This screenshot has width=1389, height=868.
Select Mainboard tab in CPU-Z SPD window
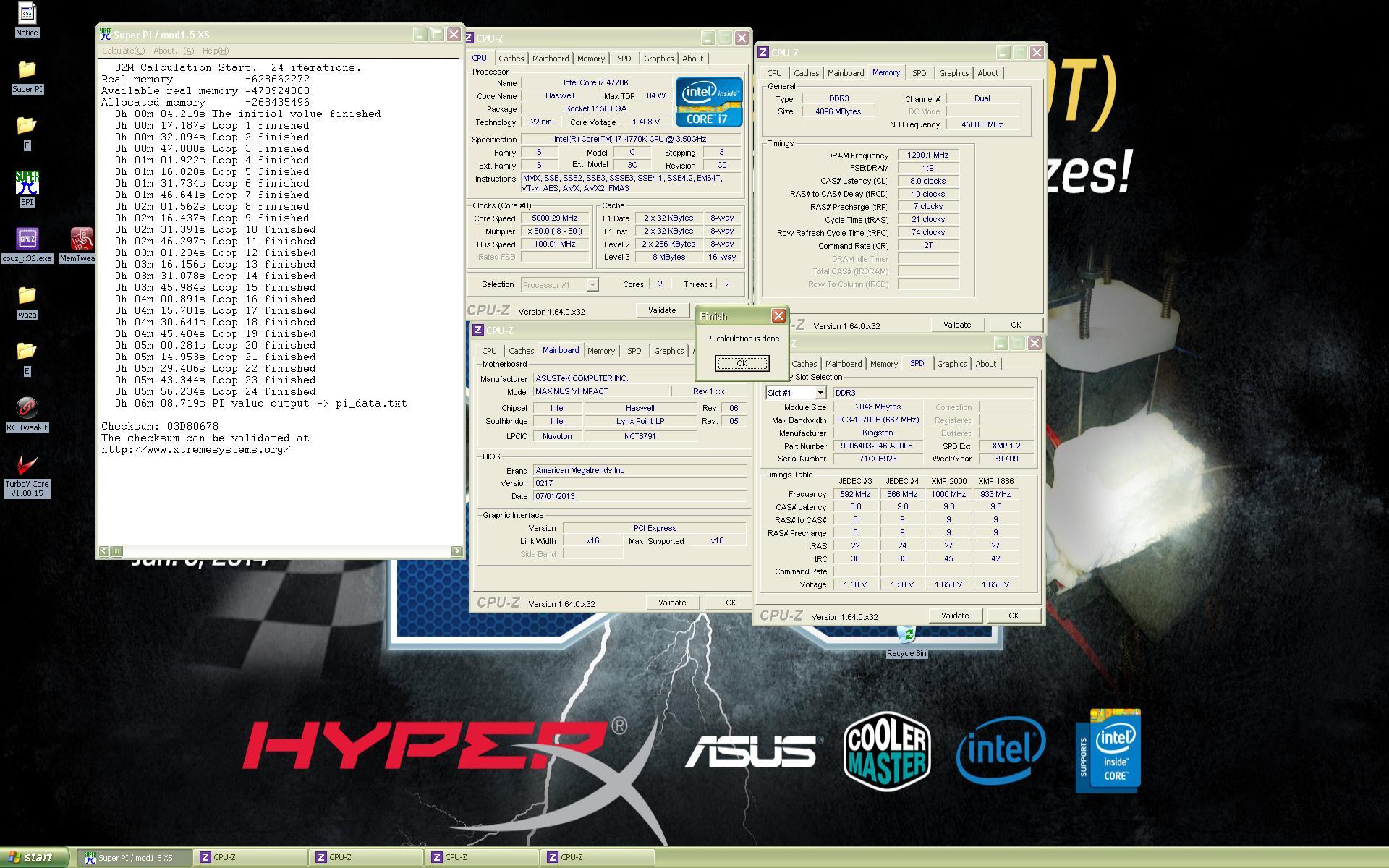[844, 364]
